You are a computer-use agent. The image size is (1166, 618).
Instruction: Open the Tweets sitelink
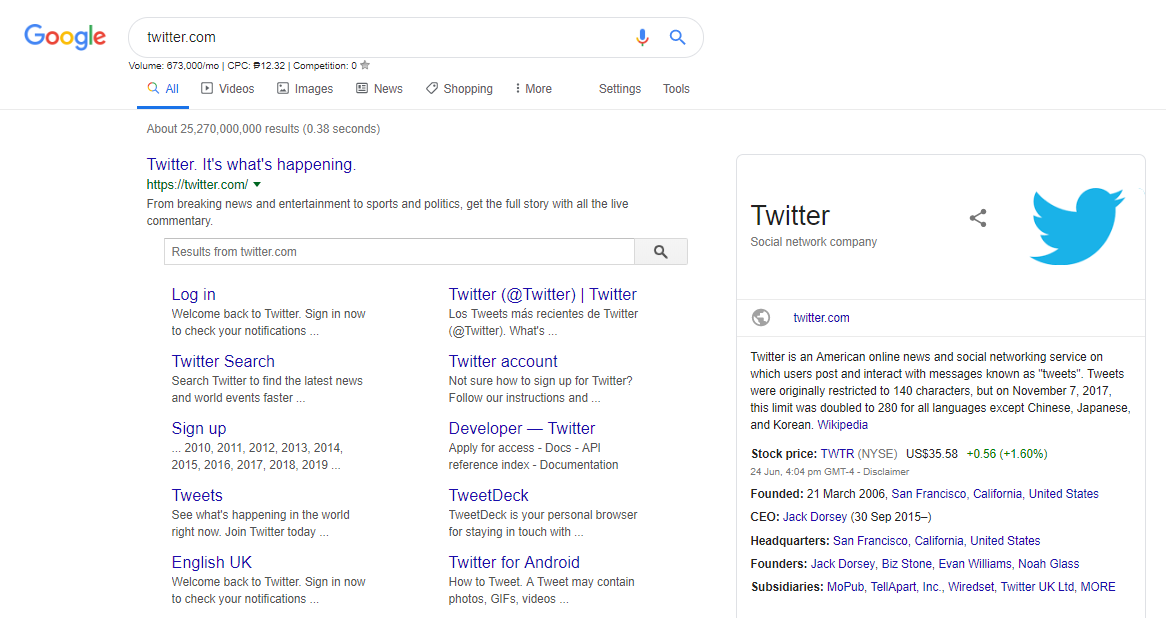pyautogui.click(x=197, y=495)
